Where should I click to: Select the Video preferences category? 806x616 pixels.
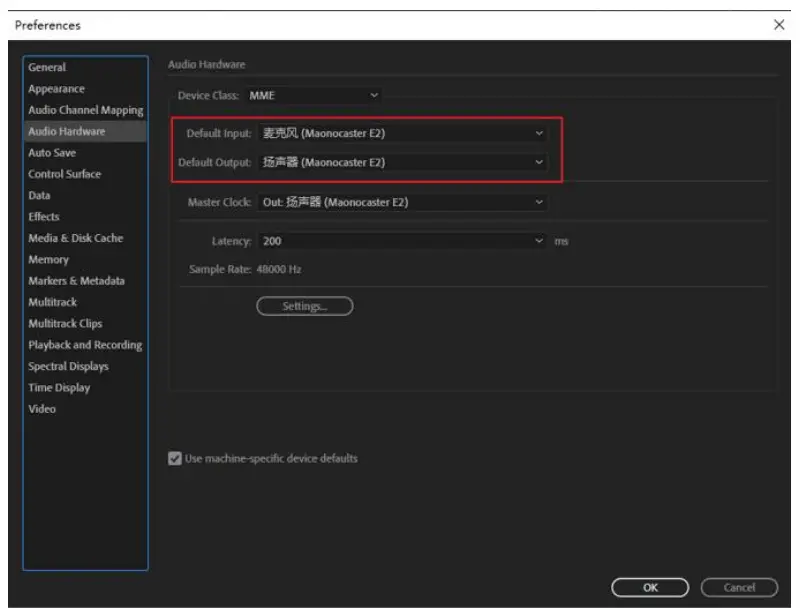click(x=42, y=409)
